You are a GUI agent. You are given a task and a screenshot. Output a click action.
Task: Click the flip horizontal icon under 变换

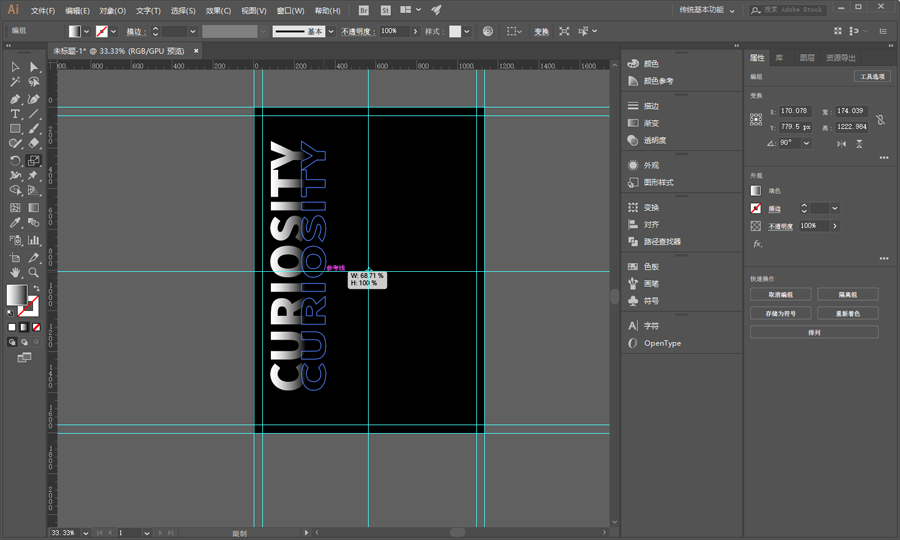pyautogui.click(x=840, y=143)
